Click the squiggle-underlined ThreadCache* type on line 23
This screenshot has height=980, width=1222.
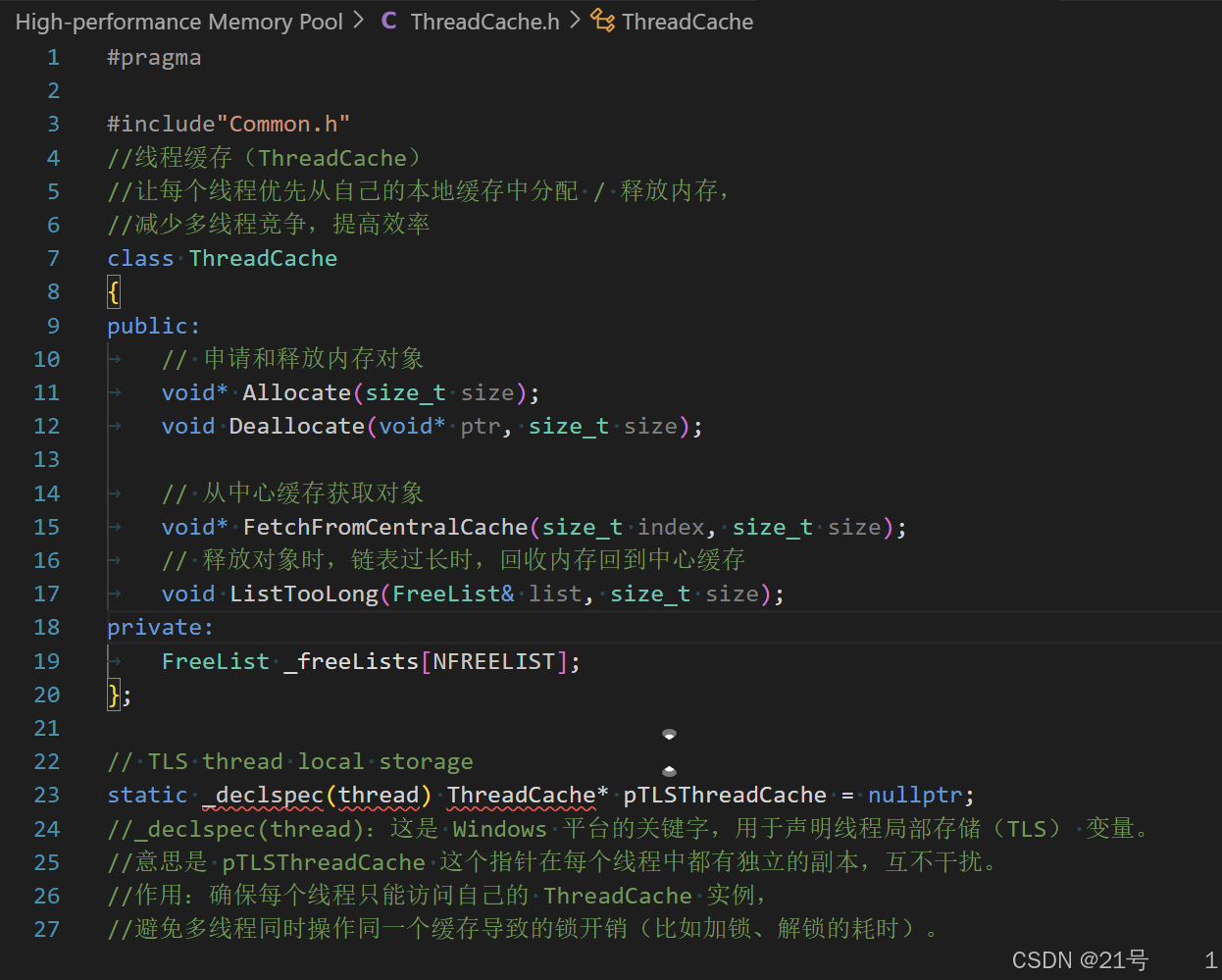528,795
